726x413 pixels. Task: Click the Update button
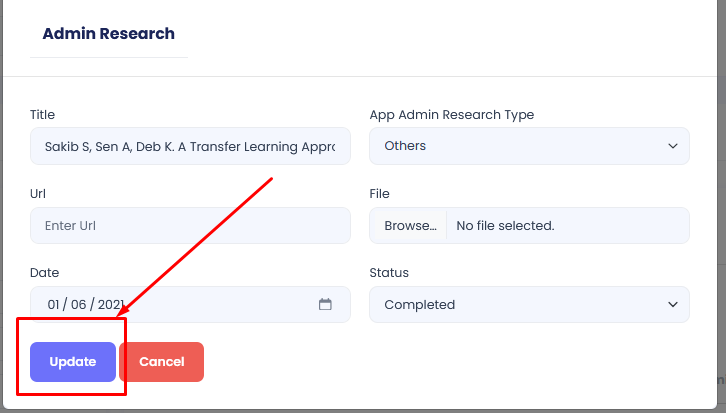click(x=73, y=362)
